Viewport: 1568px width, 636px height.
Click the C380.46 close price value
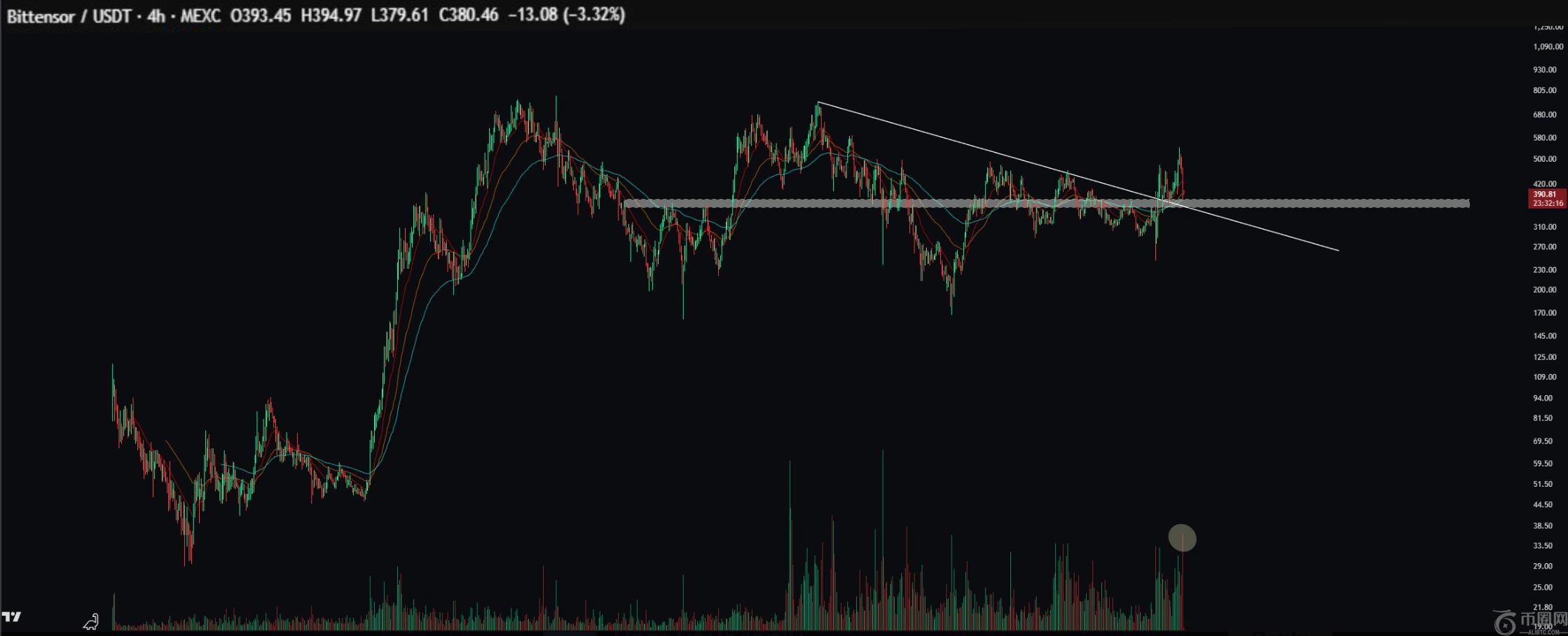[x=468, y=15]
